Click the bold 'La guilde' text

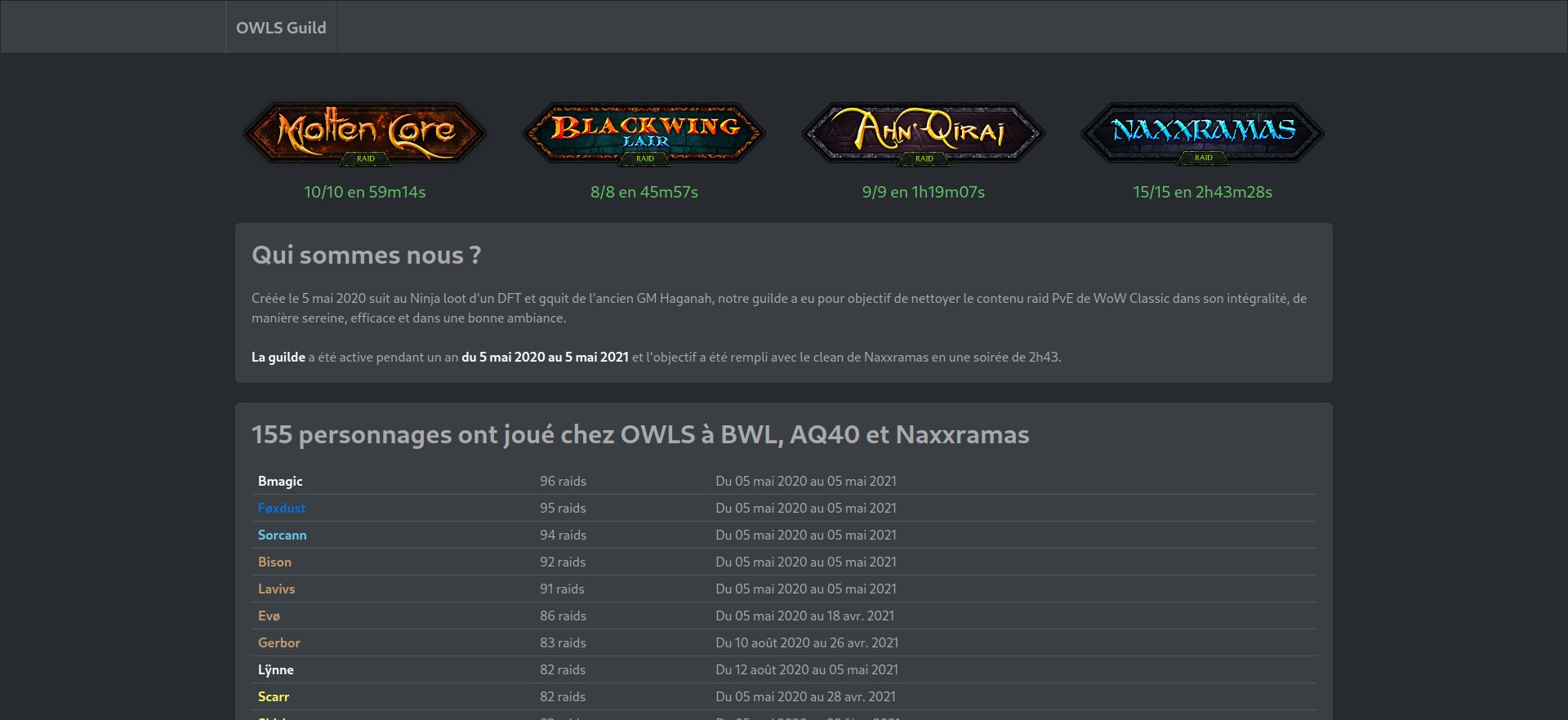(278, 357)
